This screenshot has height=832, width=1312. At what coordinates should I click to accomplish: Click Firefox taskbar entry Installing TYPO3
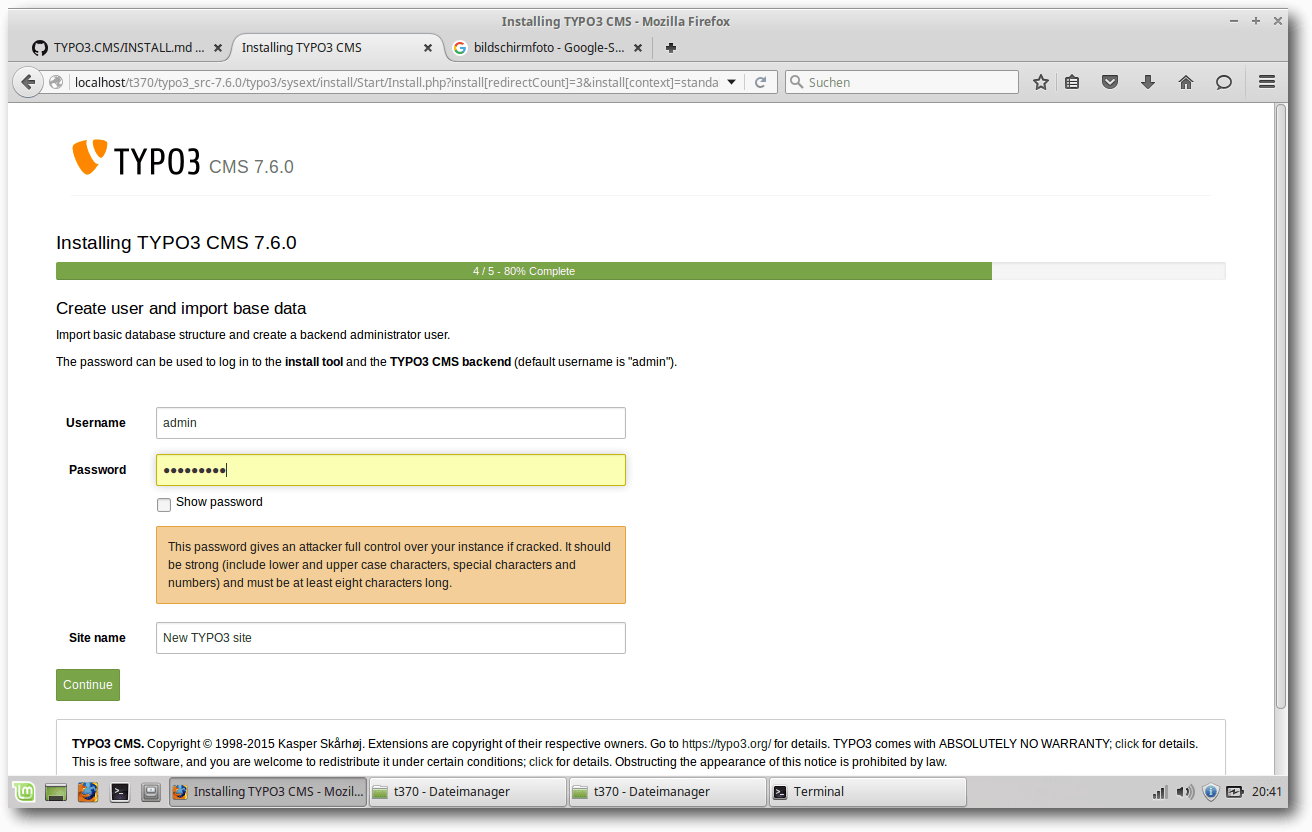click(x=267, y=792)
